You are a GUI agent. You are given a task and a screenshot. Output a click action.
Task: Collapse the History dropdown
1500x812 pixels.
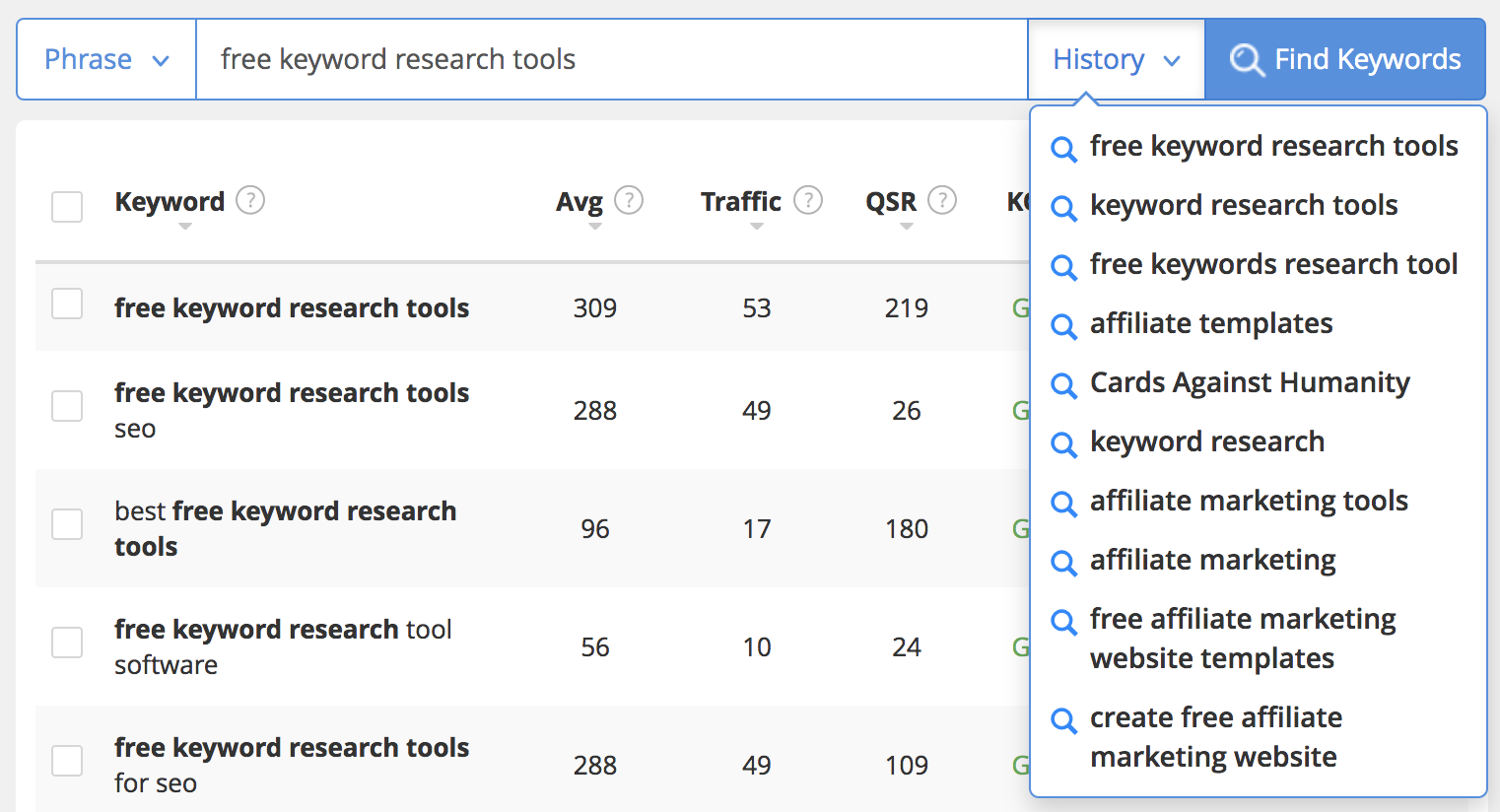(x=1116, y=59)
